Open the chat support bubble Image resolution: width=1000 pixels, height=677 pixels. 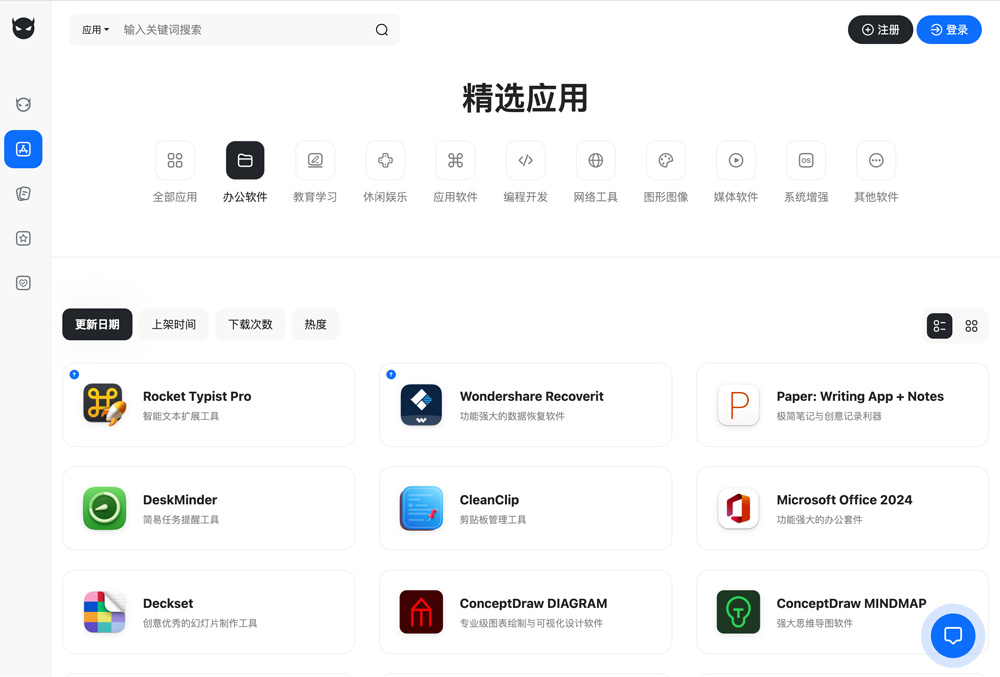(x=952, y=635)
